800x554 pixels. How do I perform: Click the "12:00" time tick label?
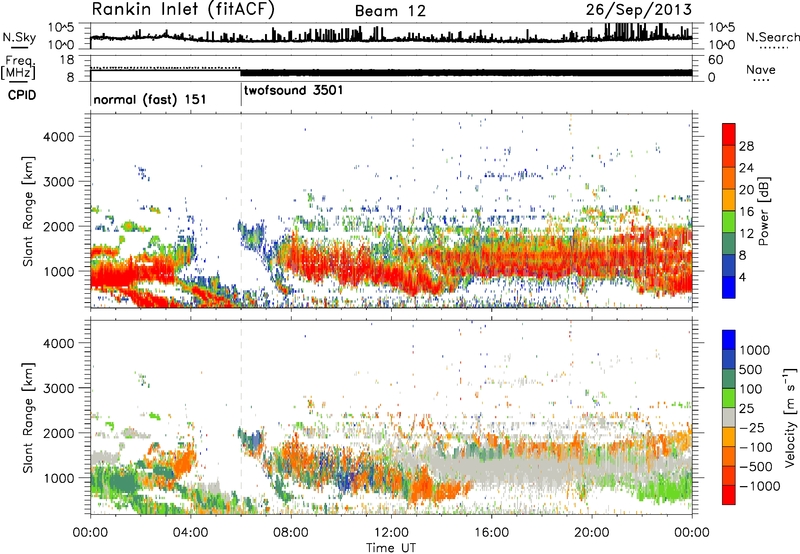(391, 533)
